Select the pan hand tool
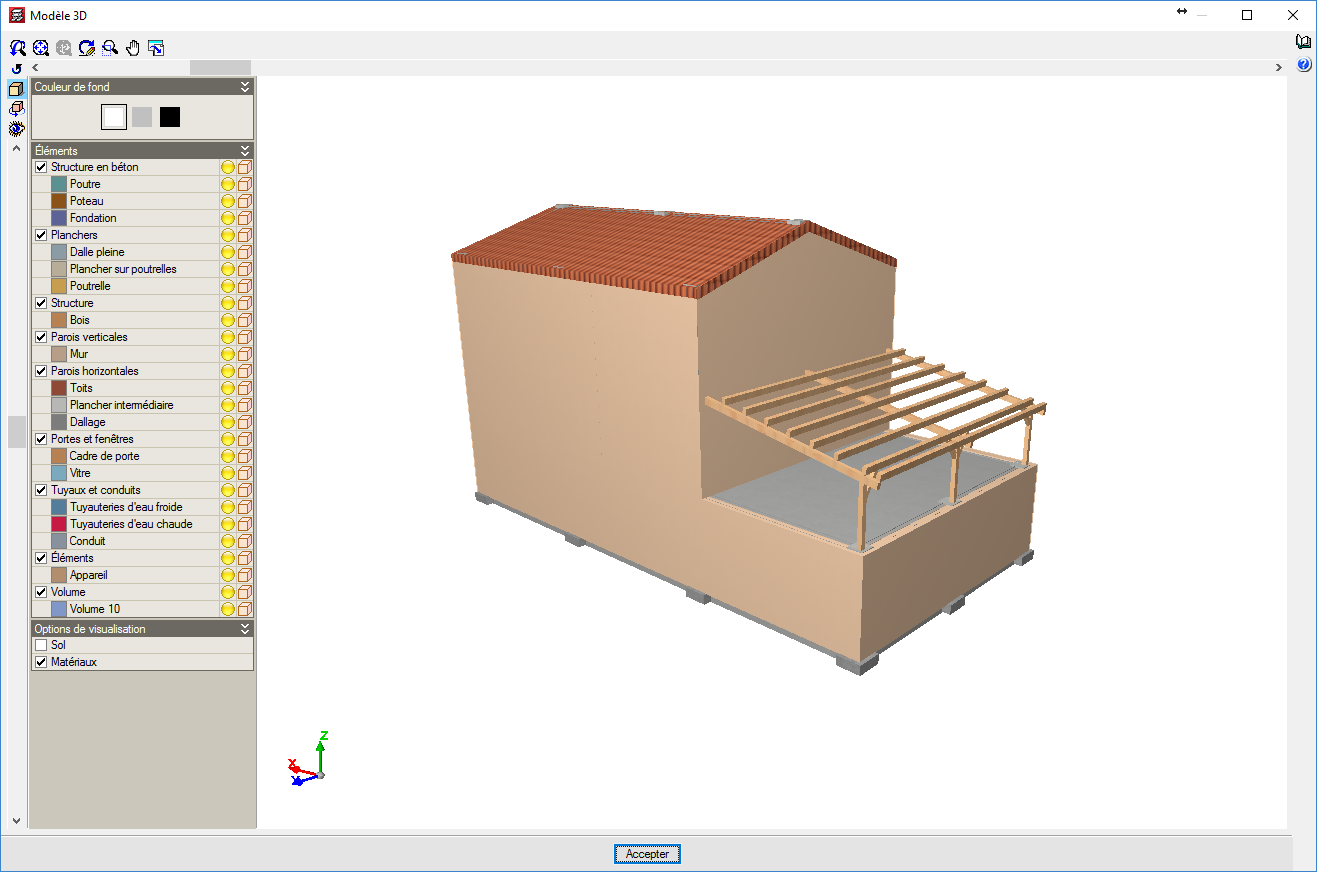 point(133,47)
